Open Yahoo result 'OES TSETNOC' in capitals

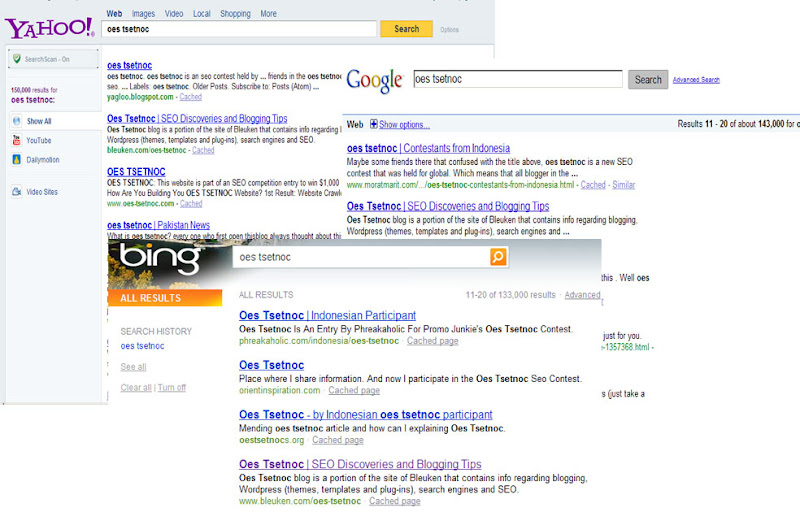pos(136,172)
